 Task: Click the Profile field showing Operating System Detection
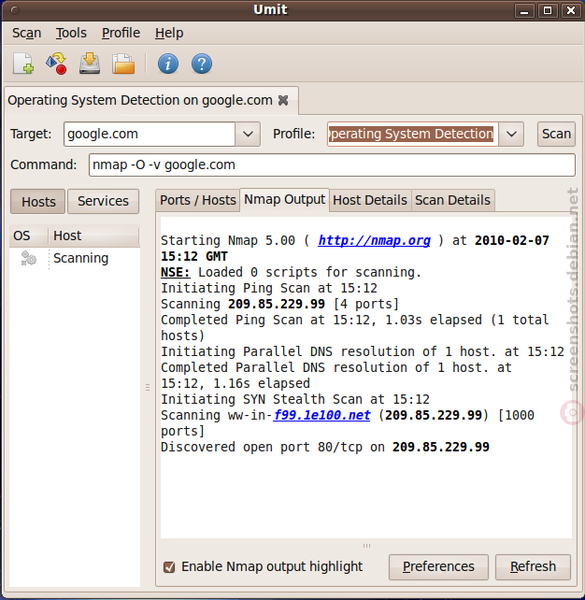click(412, 134)
